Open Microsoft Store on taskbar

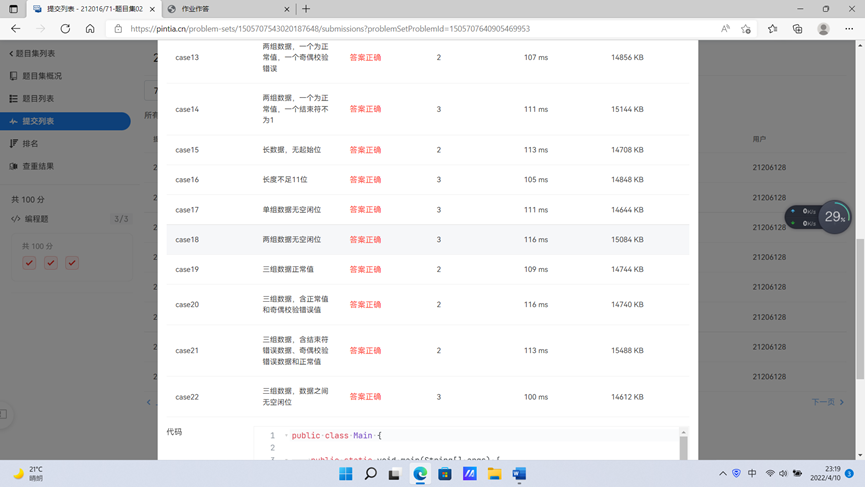pos(445,474)
